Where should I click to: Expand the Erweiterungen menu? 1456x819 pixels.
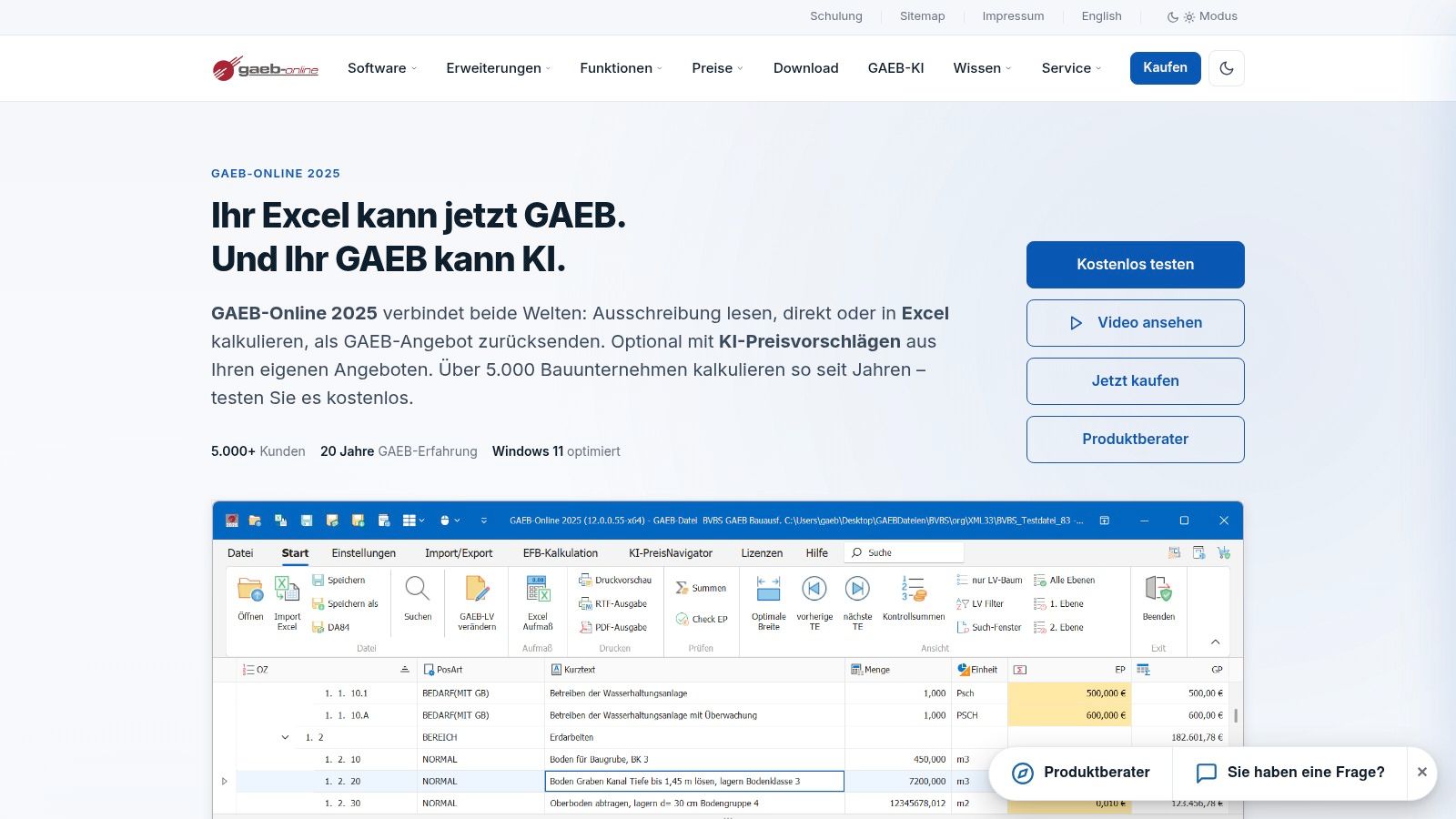499,68
